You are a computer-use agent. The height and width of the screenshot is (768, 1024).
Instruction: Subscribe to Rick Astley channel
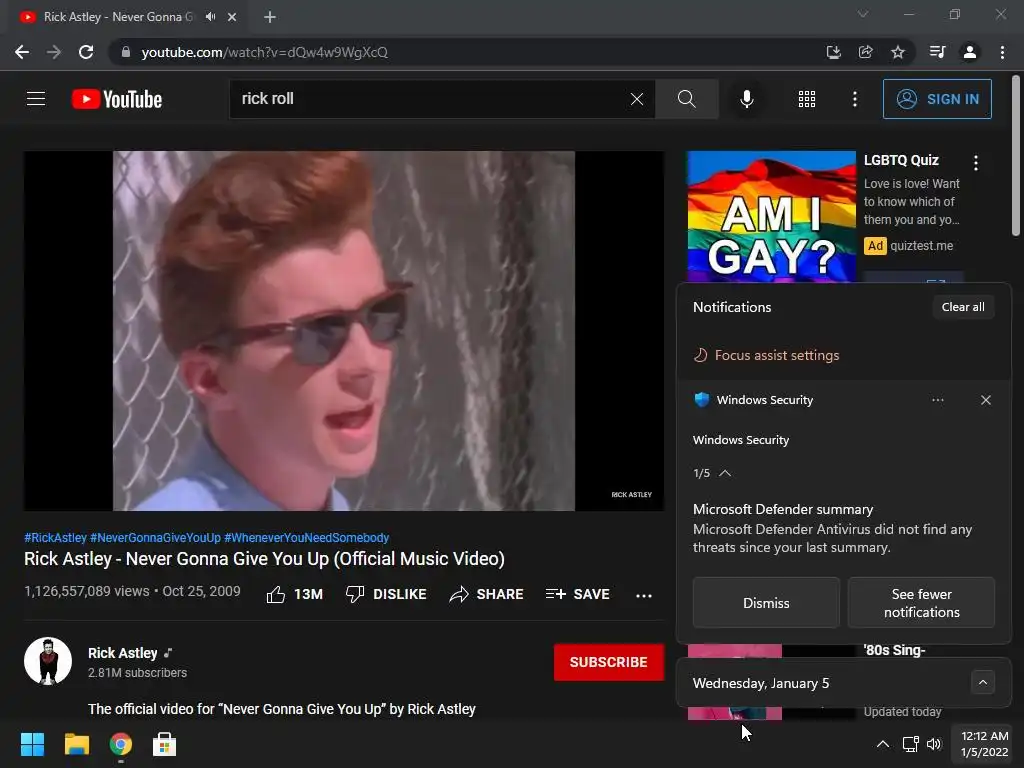coord(609,662)
